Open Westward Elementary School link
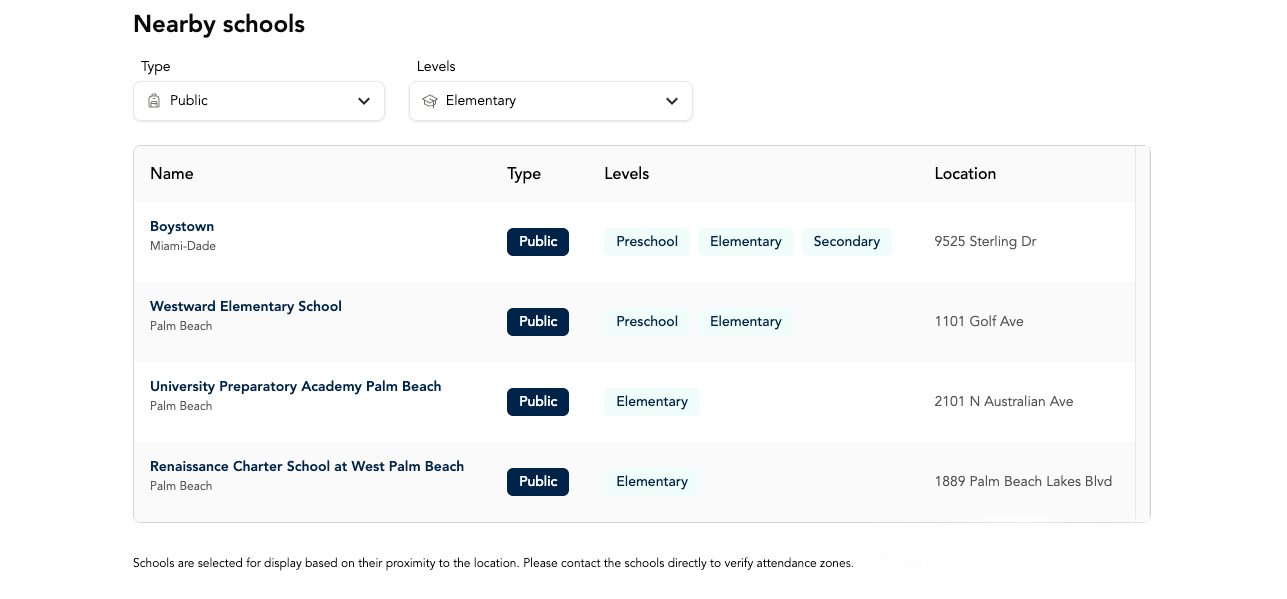1287x599 pixels. tap(246, 306)
